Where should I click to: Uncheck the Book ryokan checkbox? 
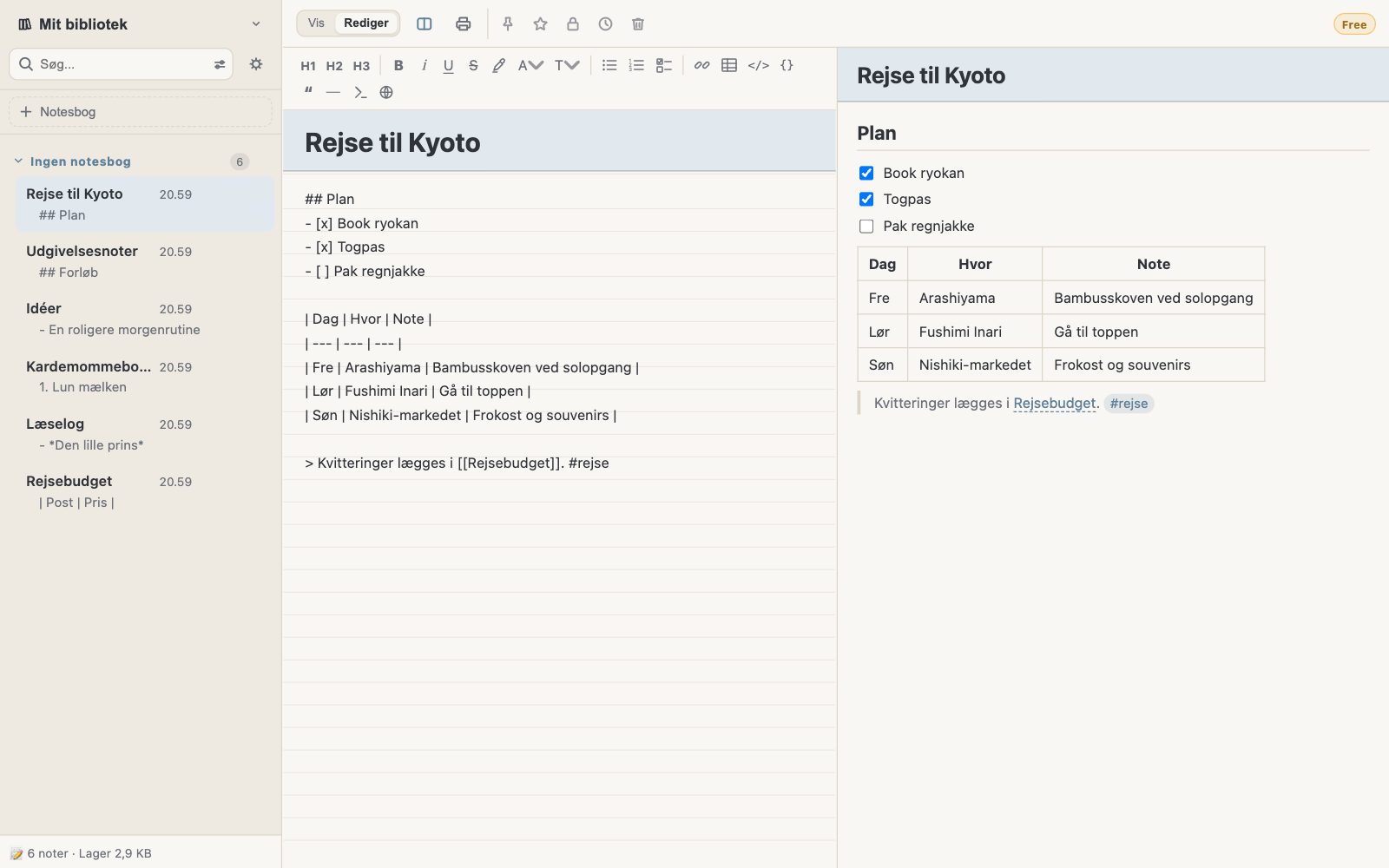[866, 173]
